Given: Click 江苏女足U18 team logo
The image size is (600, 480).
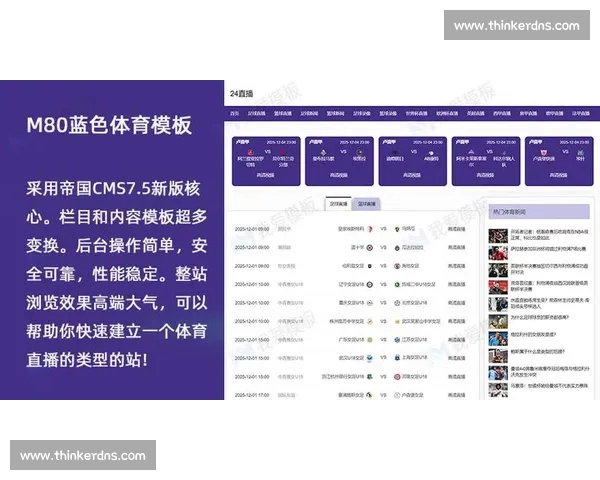Looking at the screenshot, I should [397, 340].
